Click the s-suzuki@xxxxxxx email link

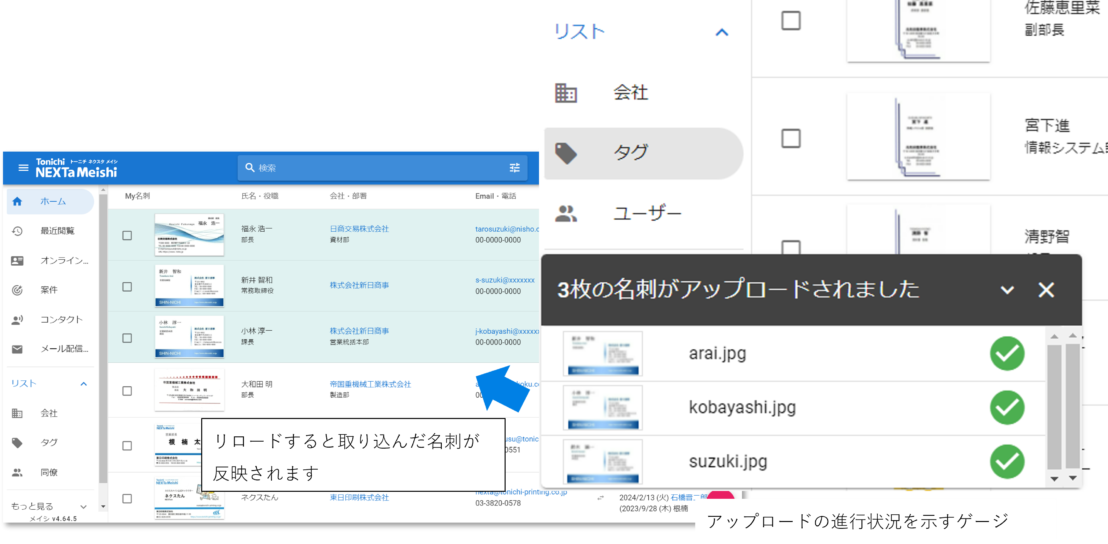(x=505, y=280)
